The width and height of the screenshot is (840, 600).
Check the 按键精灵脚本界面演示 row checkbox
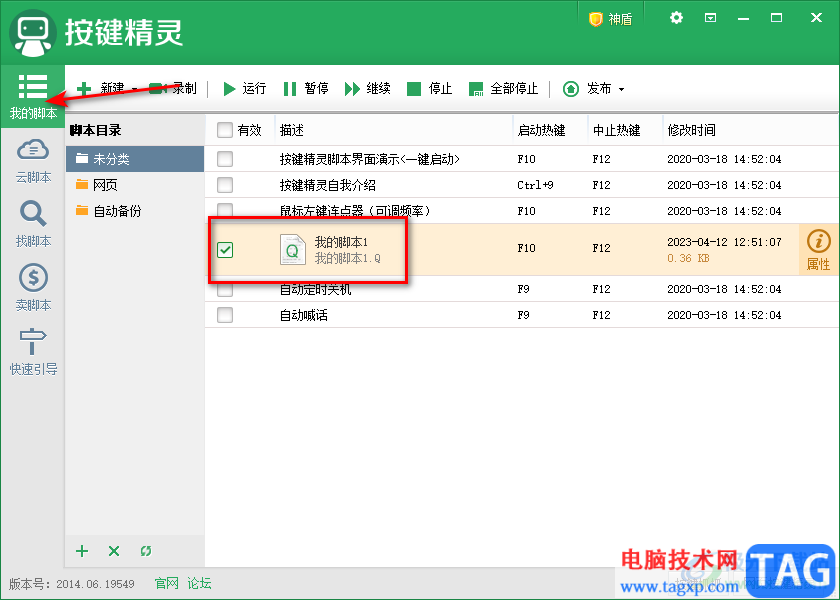pyautogui.click(x=225, y=159)
